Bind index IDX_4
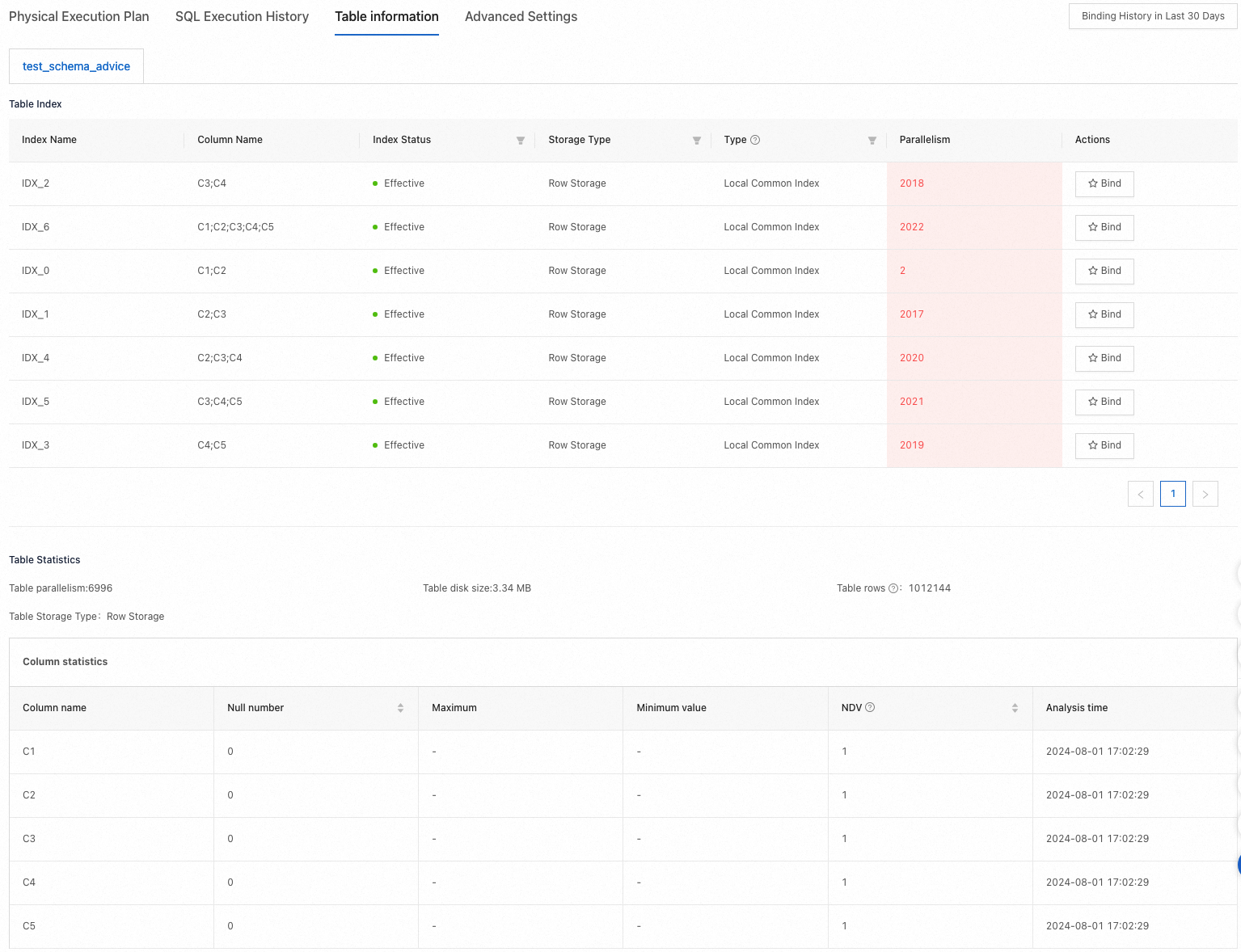1241x952 pixels. [1104, 359]
